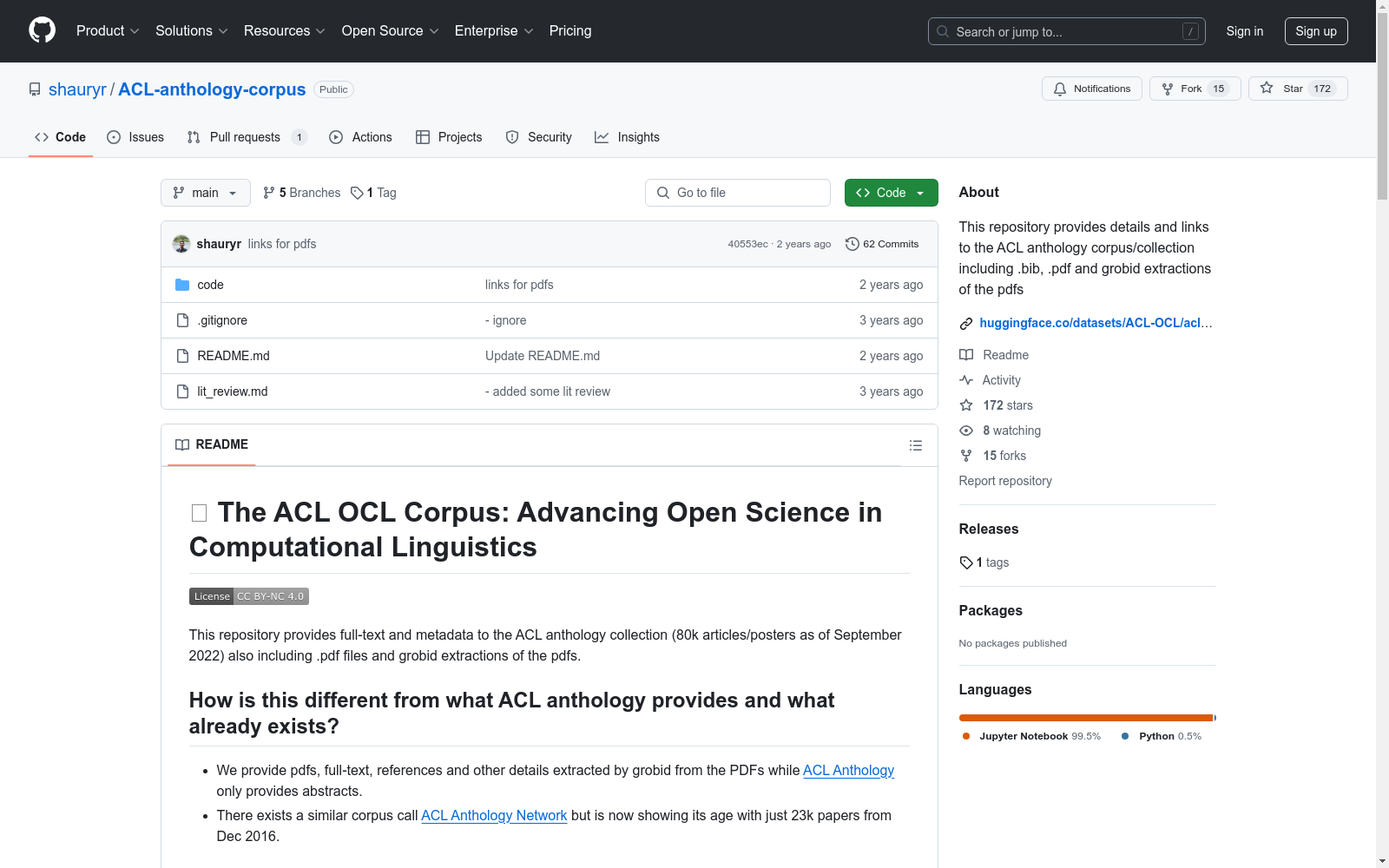Open the main branch selector dropdown

click(x=206, y=193)
